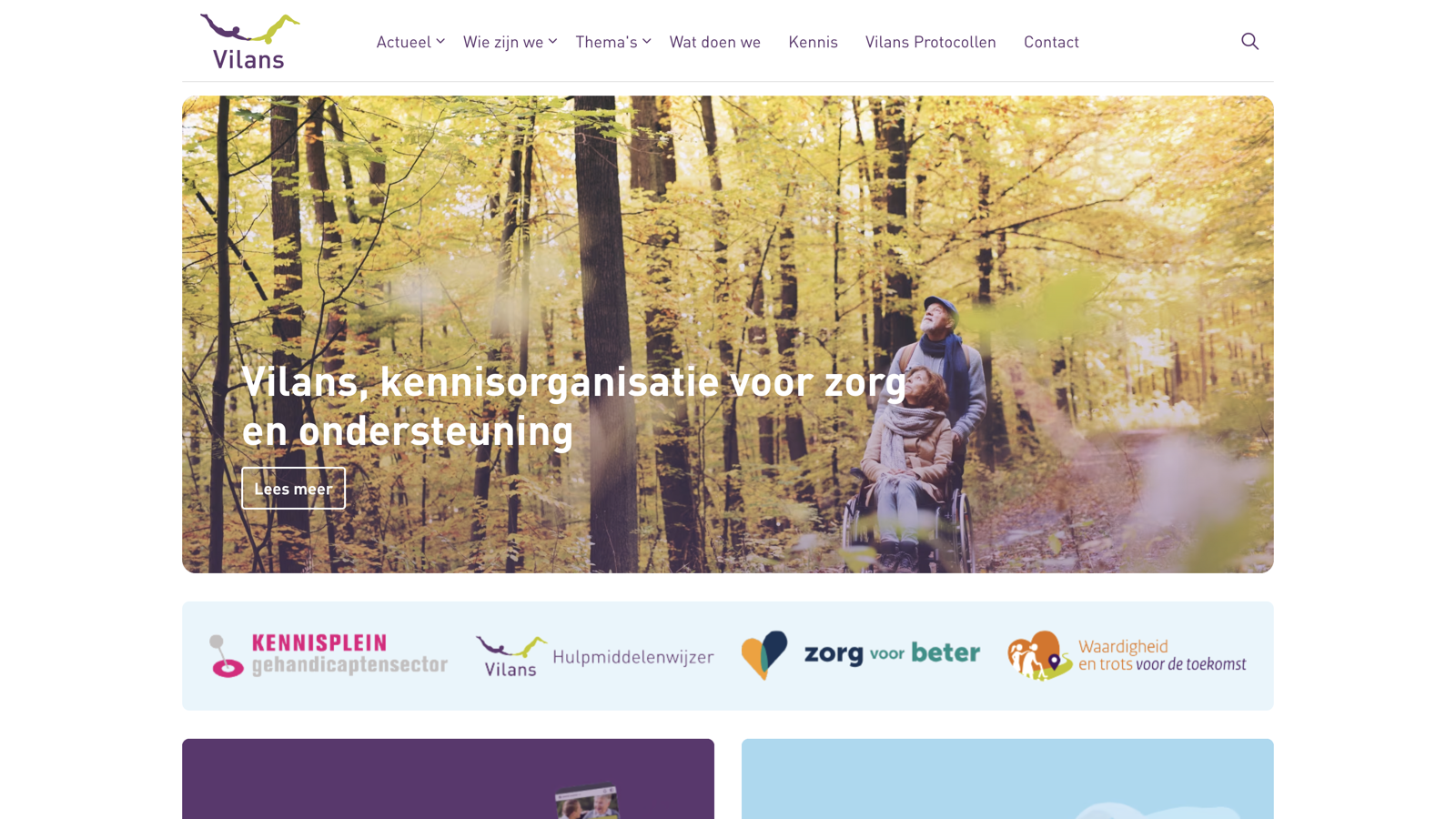Open the search magnifier icon
The width and height of the screenshot is (1456, 819).
pyautogui.click(x=1249, y=41)
